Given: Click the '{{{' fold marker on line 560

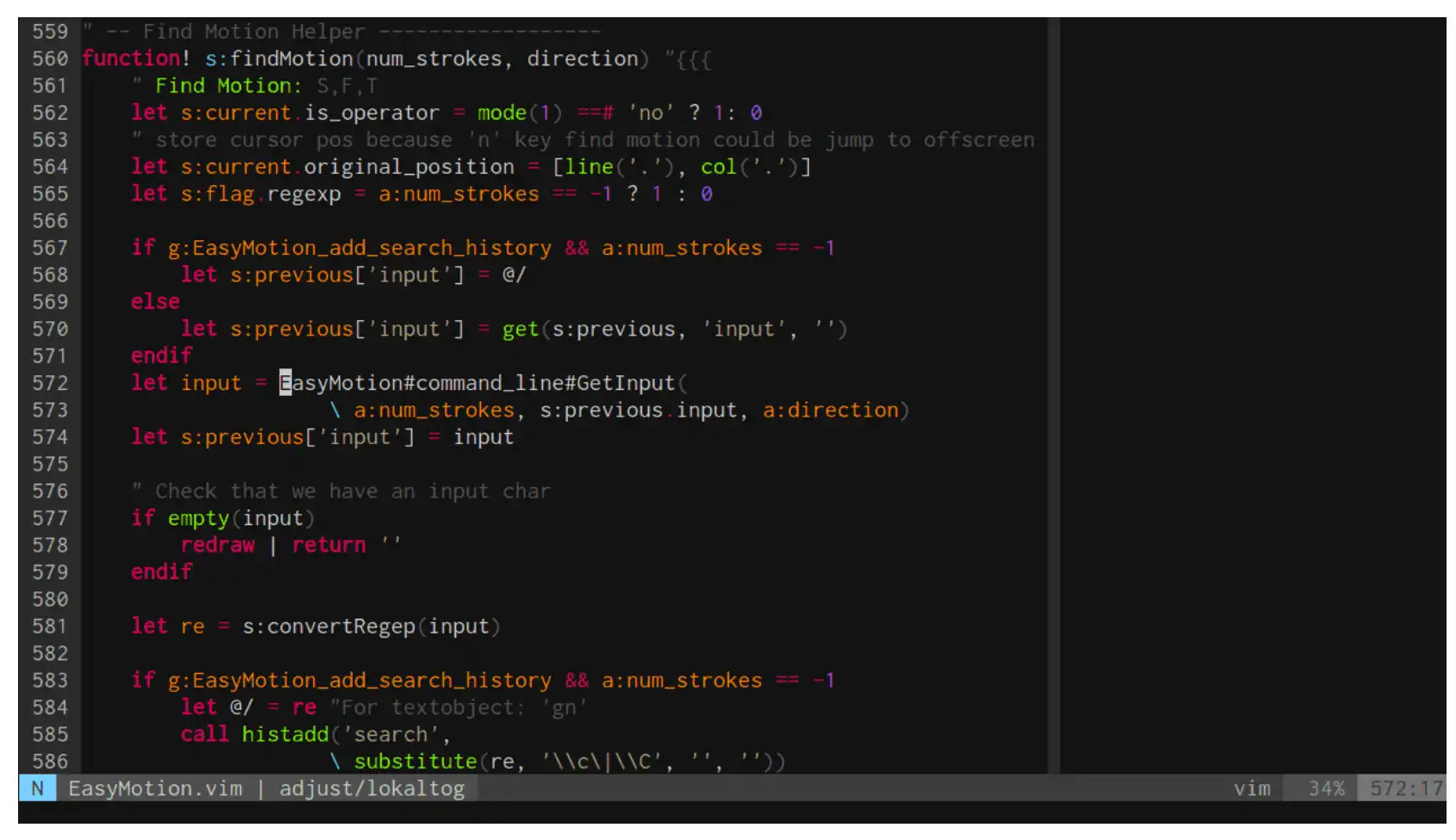Looking at the screenshot, I should point(694,59).
